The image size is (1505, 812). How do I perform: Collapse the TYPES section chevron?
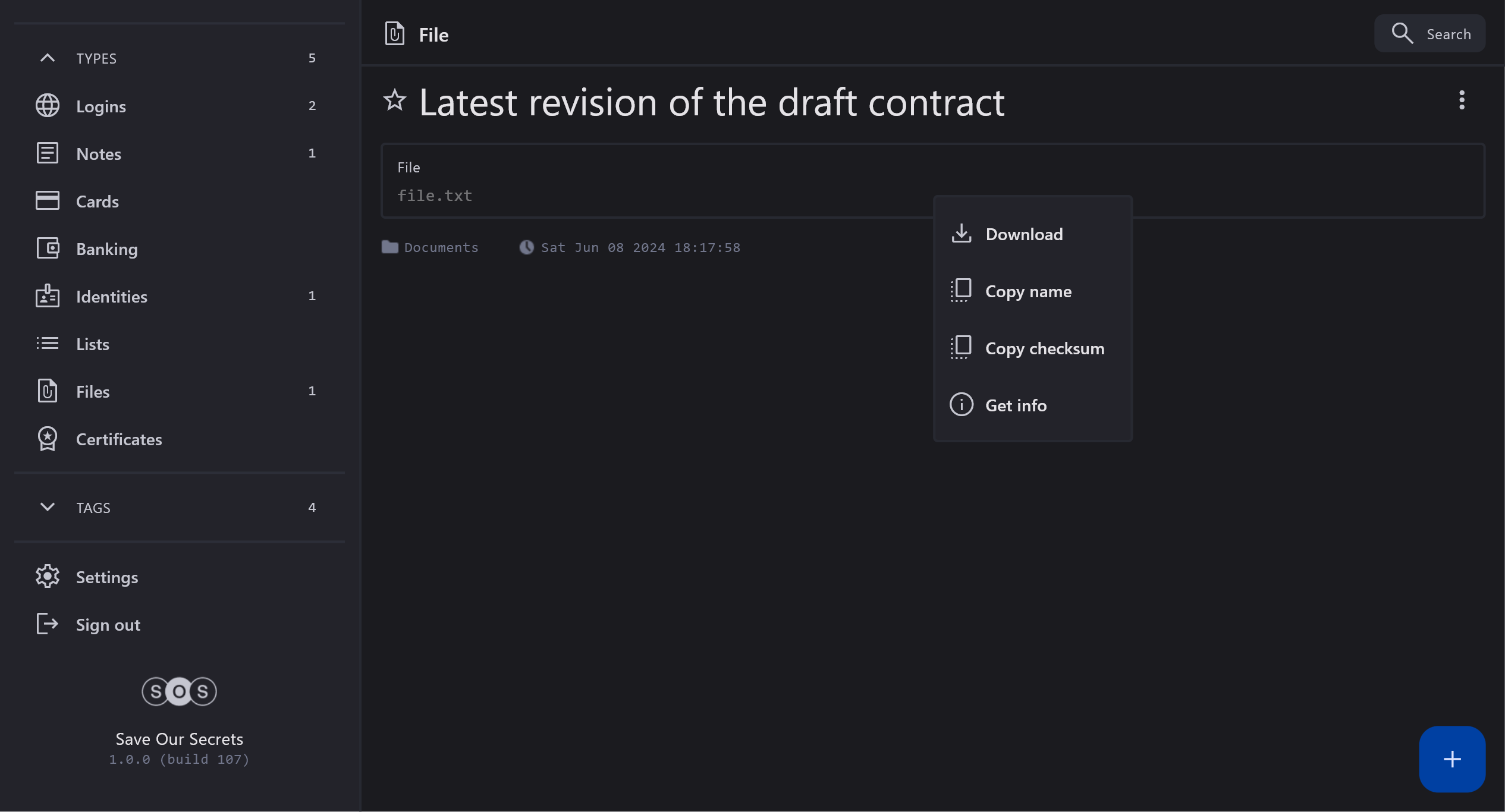tap(48, 58)
